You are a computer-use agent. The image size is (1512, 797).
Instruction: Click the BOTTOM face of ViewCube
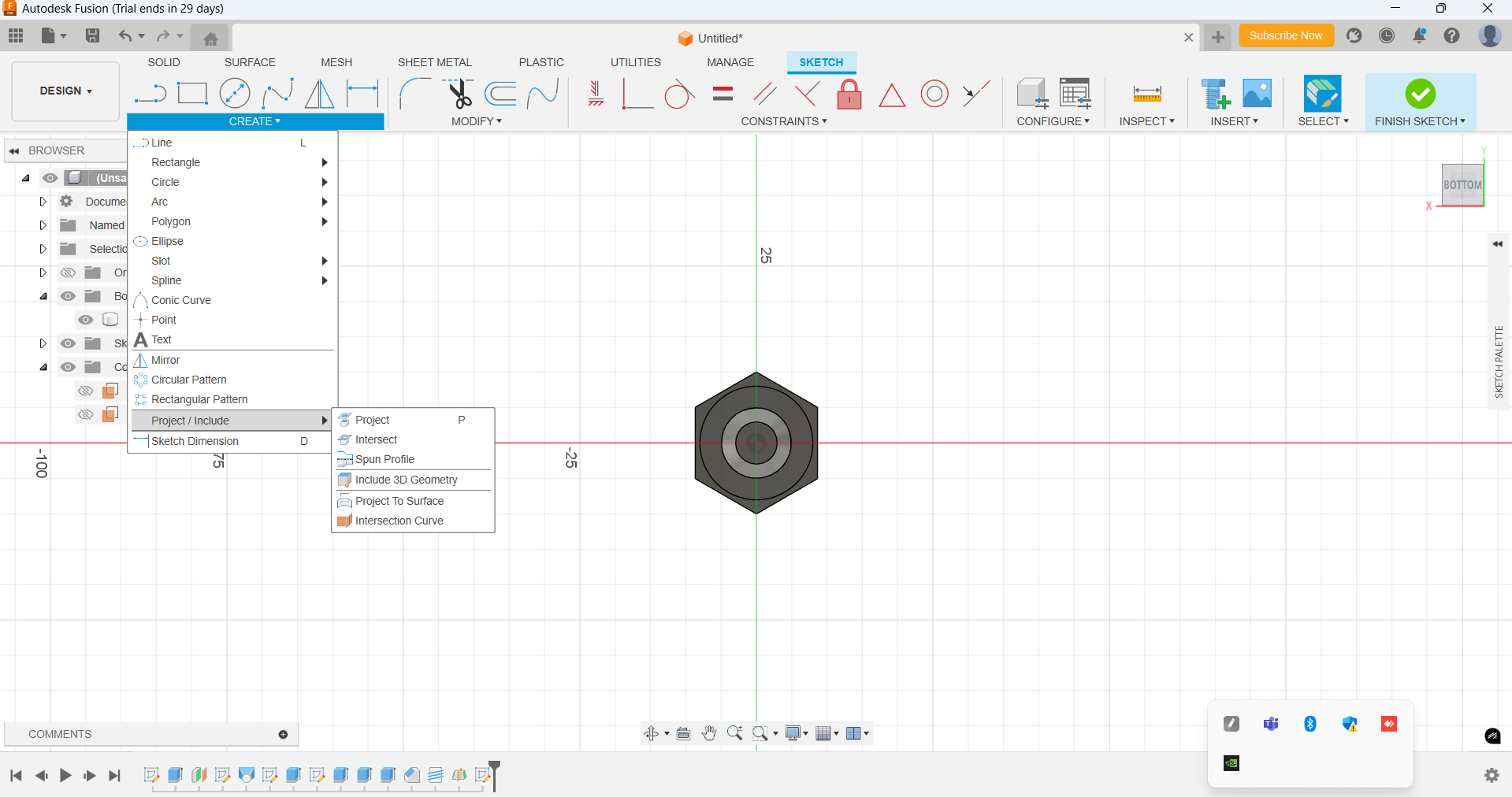pos(1462,185)
